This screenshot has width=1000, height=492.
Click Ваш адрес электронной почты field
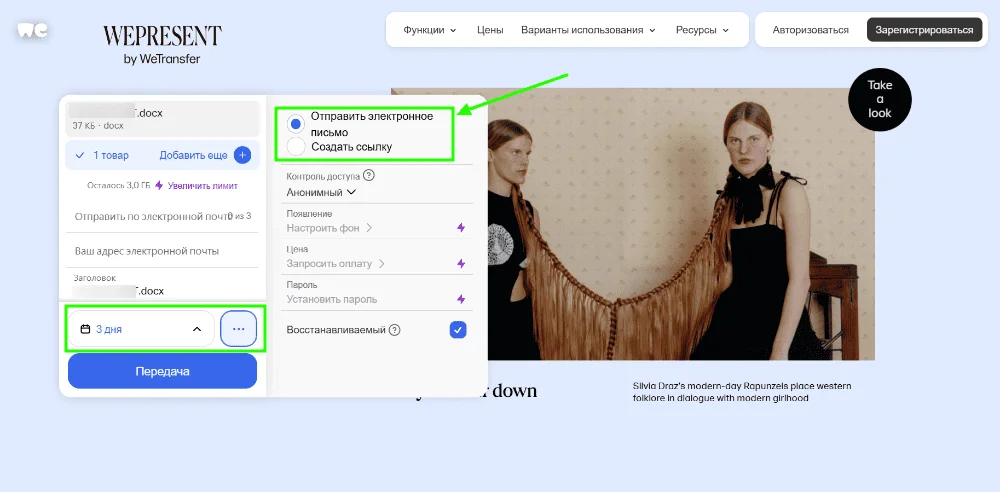pyautogui.click(x=147, y=251)
